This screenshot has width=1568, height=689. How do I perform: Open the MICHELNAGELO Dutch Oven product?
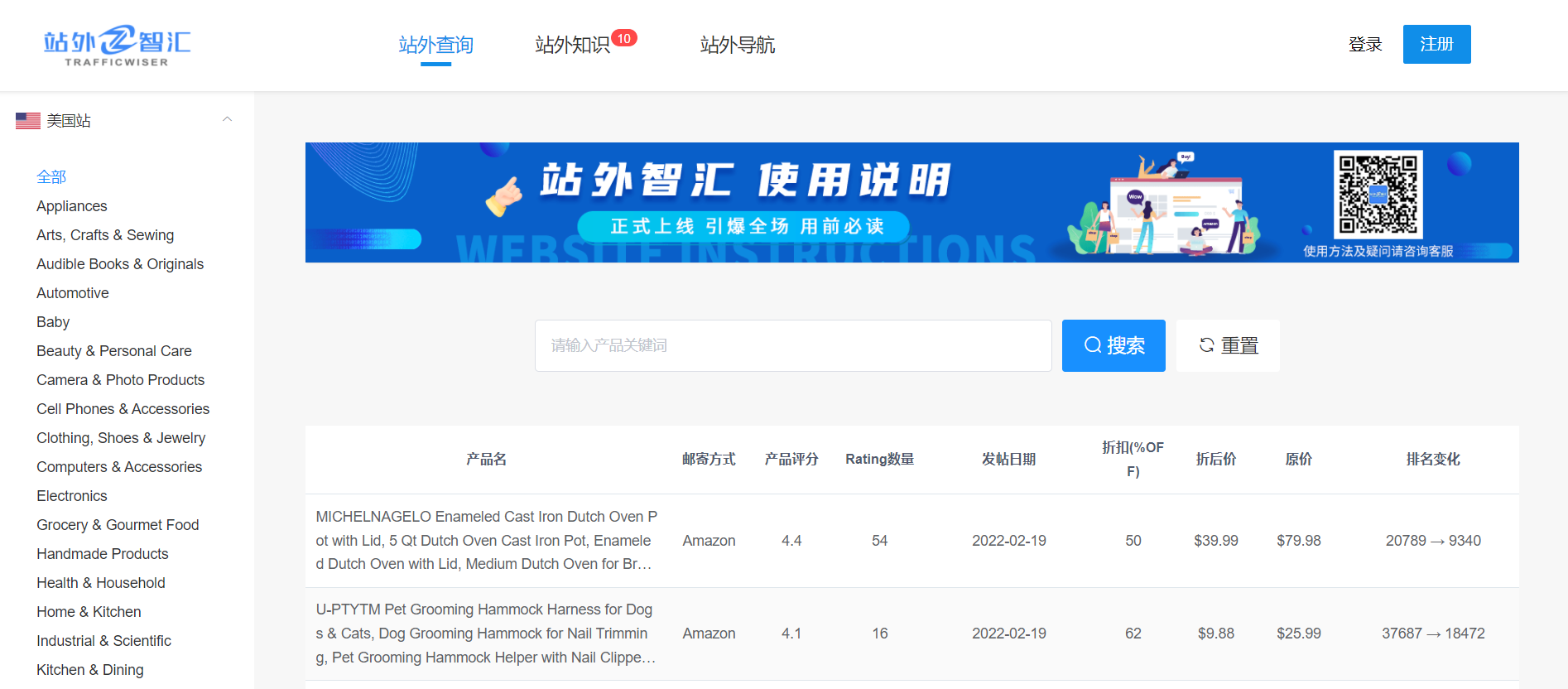(x=486, y=540)
